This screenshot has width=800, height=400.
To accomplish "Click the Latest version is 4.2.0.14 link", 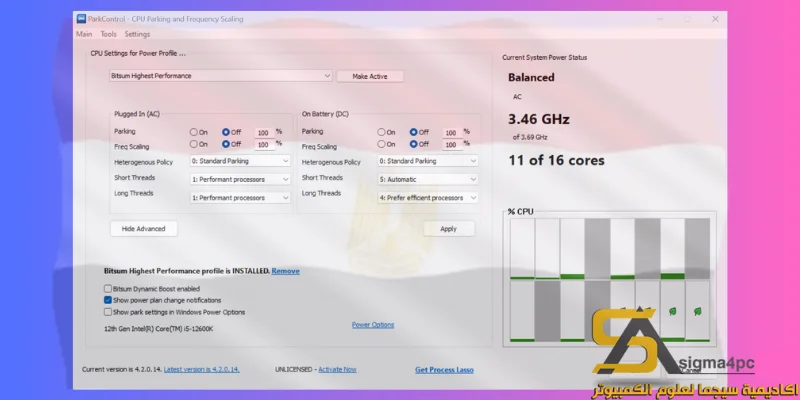I will [202, 369].
